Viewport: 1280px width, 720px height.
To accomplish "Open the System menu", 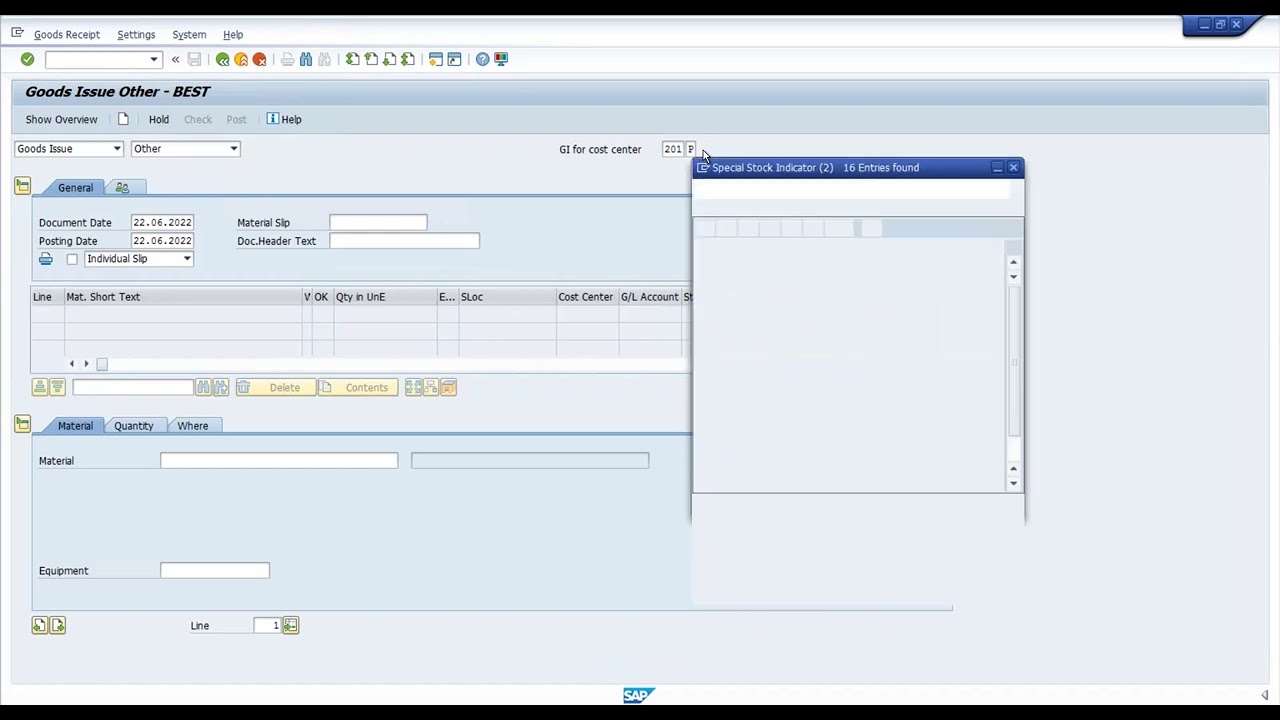I will [189, 34].
